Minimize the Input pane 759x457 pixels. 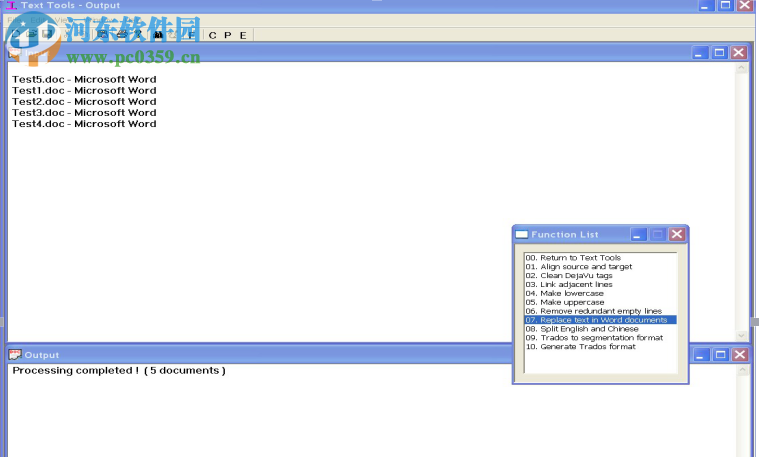[x=698, y=52]
